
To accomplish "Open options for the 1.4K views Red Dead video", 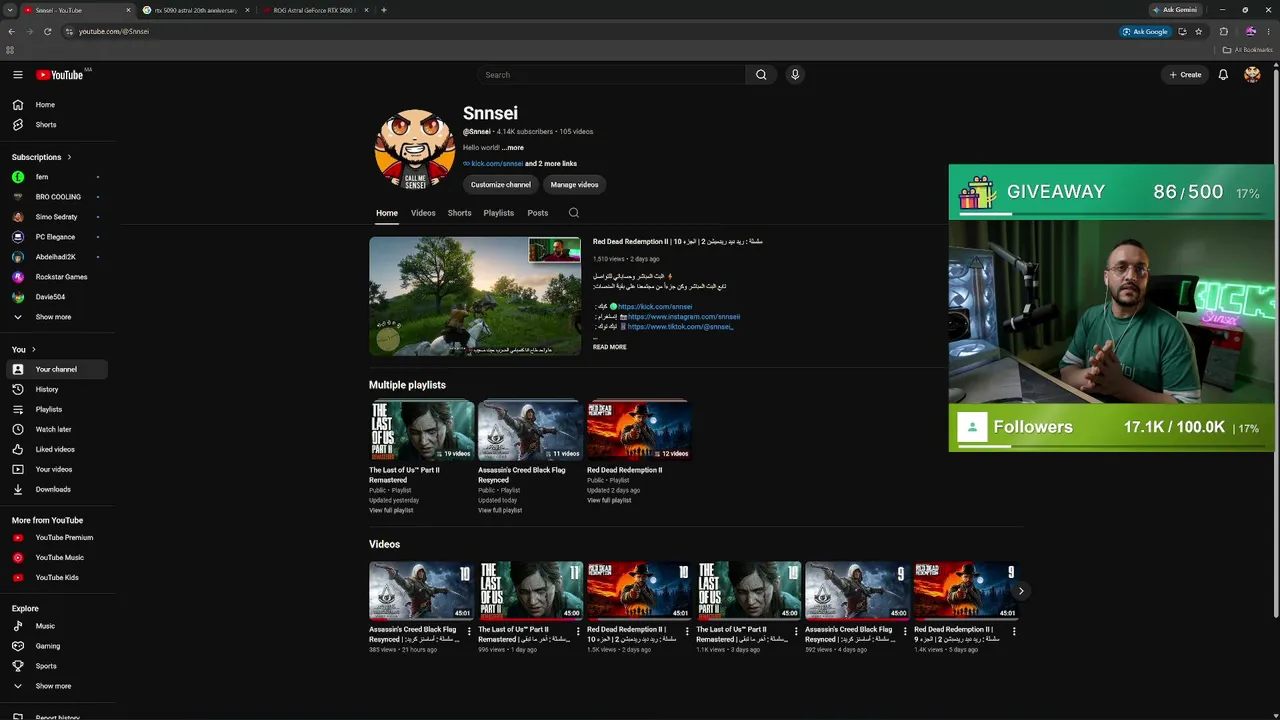I will pyautogui.click(x=1014, y=631).
